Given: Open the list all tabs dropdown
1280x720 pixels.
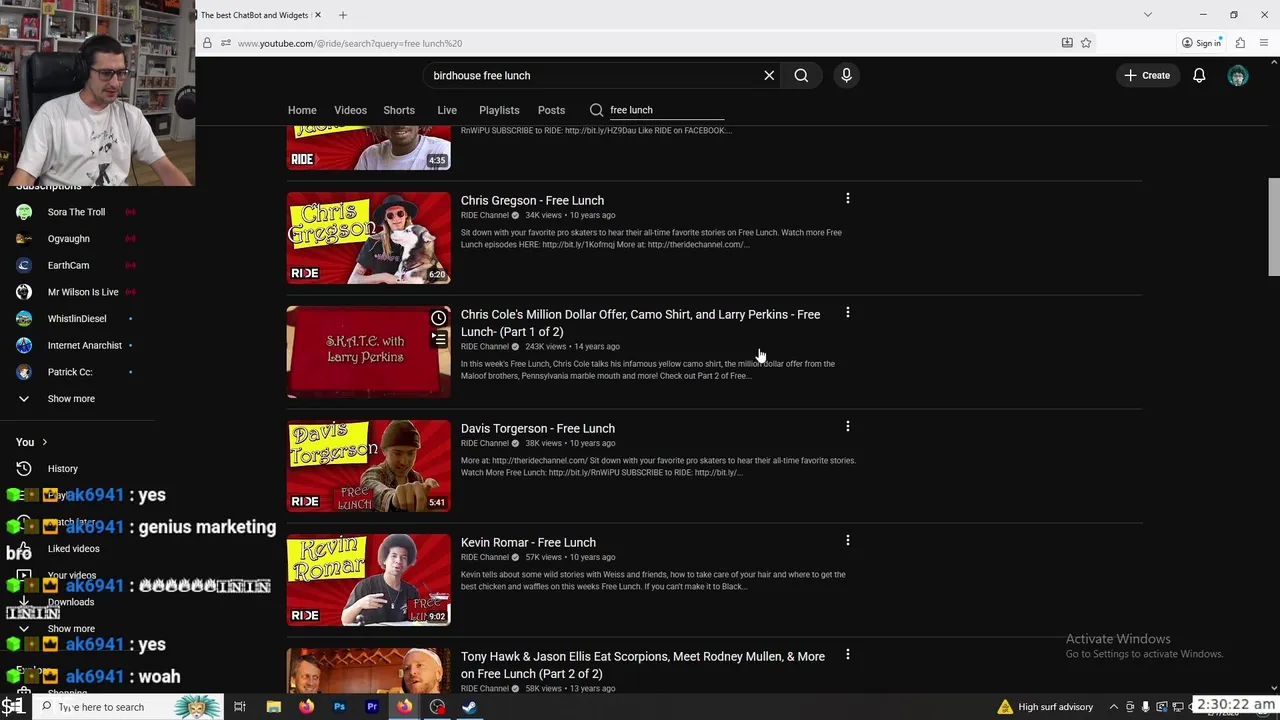Looking at the screenshot, I should click(1147, 15).
